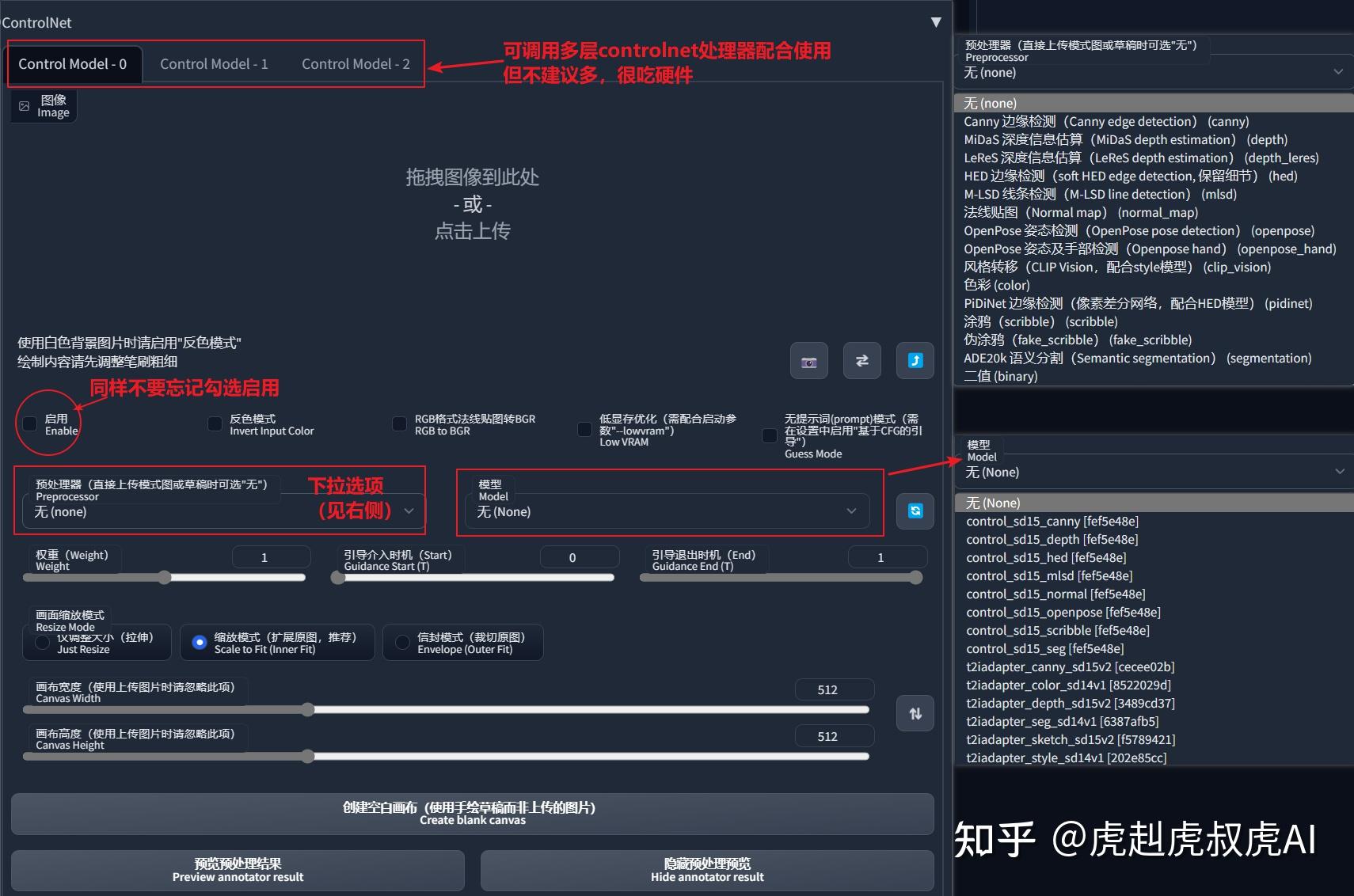The image size is (1354, 896).
Task: Click the Canvas Width 512 value field
Action: tap(835, 689)
